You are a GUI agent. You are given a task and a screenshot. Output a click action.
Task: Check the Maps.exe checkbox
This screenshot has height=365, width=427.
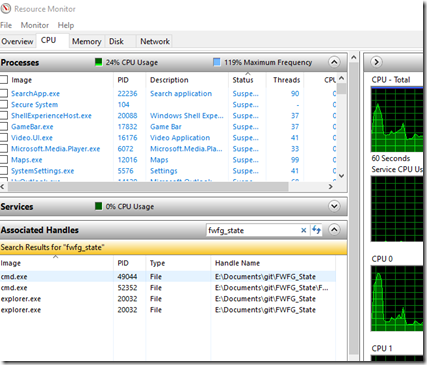pos(4,160)
